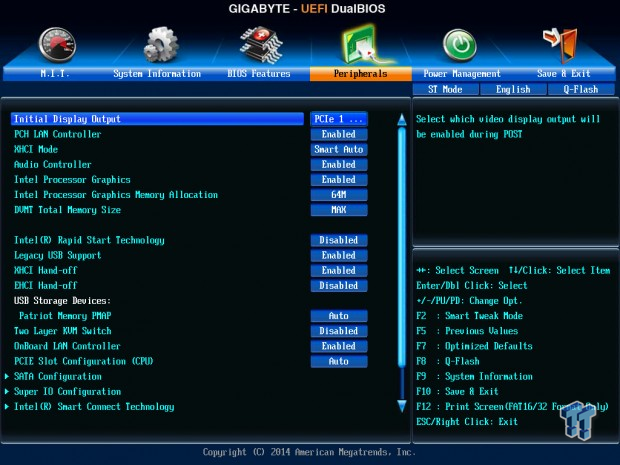
Task: Click F9 System Information help line
Action: point(474,376)
